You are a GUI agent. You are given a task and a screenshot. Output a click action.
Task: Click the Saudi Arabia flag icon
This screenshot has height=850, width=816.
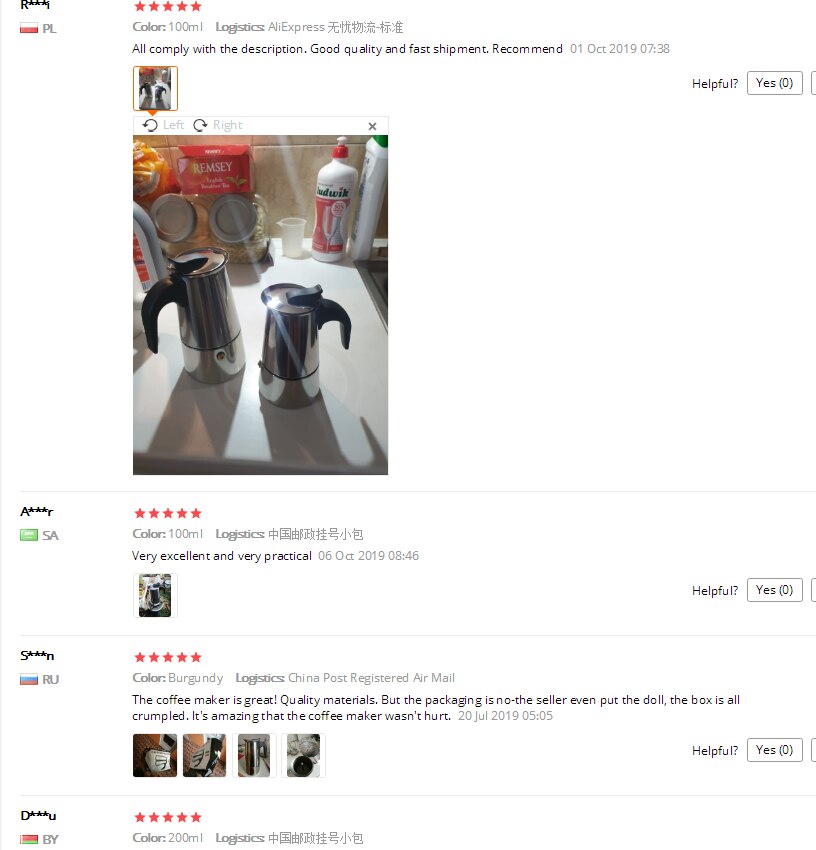click(x=29, y=535)
